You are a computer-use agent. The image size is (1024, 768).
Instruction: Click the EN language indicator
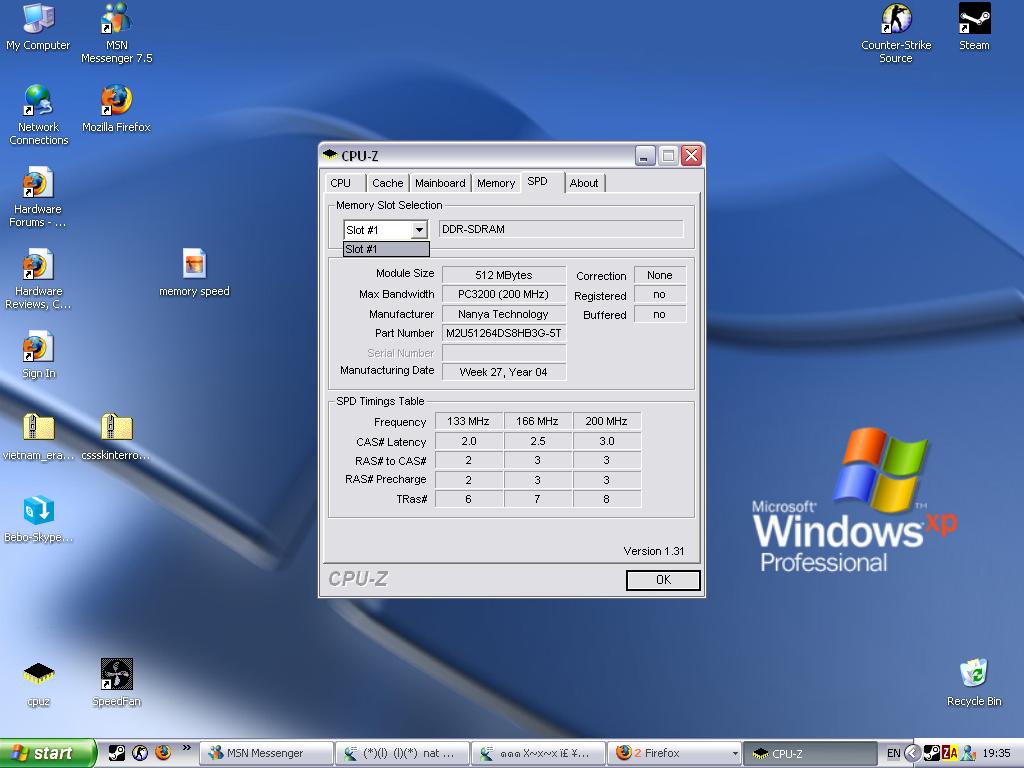click(893, 753)
